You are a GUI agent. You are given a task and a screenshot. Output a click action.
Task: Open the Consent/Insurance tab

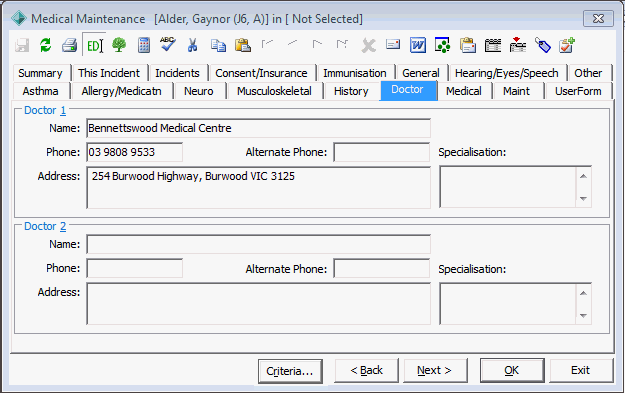click(261, 73)
